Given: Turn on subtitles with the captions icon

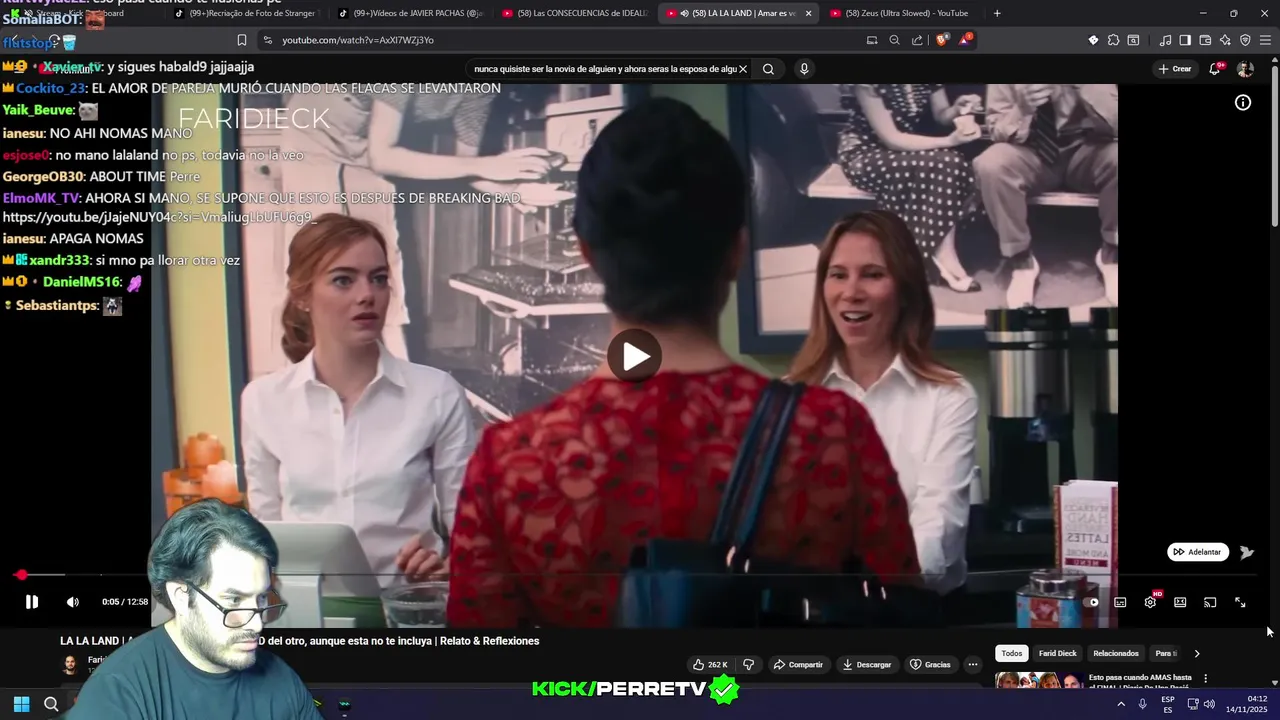Looking at the screenshot, I should (1120, 602).
